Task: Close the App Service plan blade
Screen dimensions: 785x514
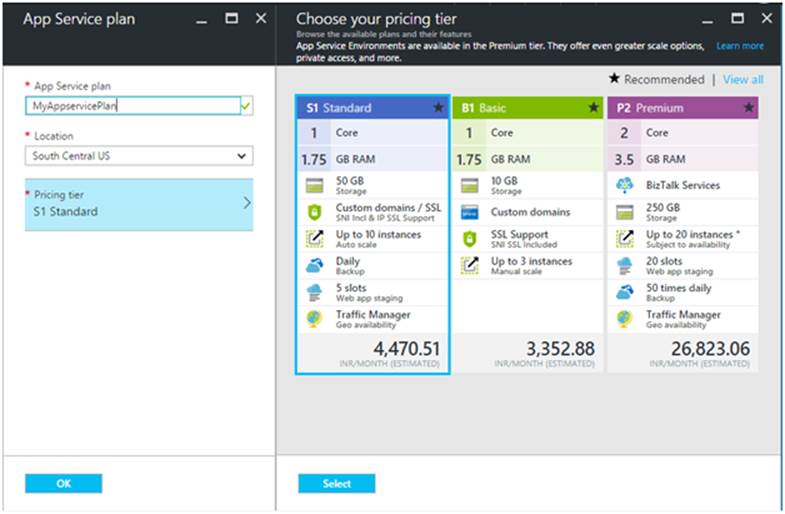Action: coord(261,19)
